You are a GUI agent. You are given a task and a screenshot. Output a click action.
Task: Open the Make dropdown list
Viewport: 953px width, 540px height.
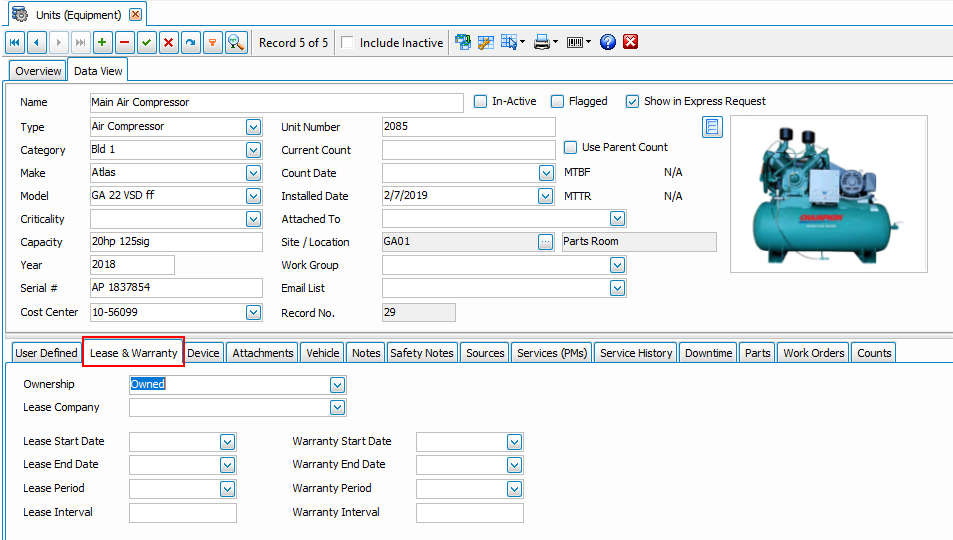253,173
